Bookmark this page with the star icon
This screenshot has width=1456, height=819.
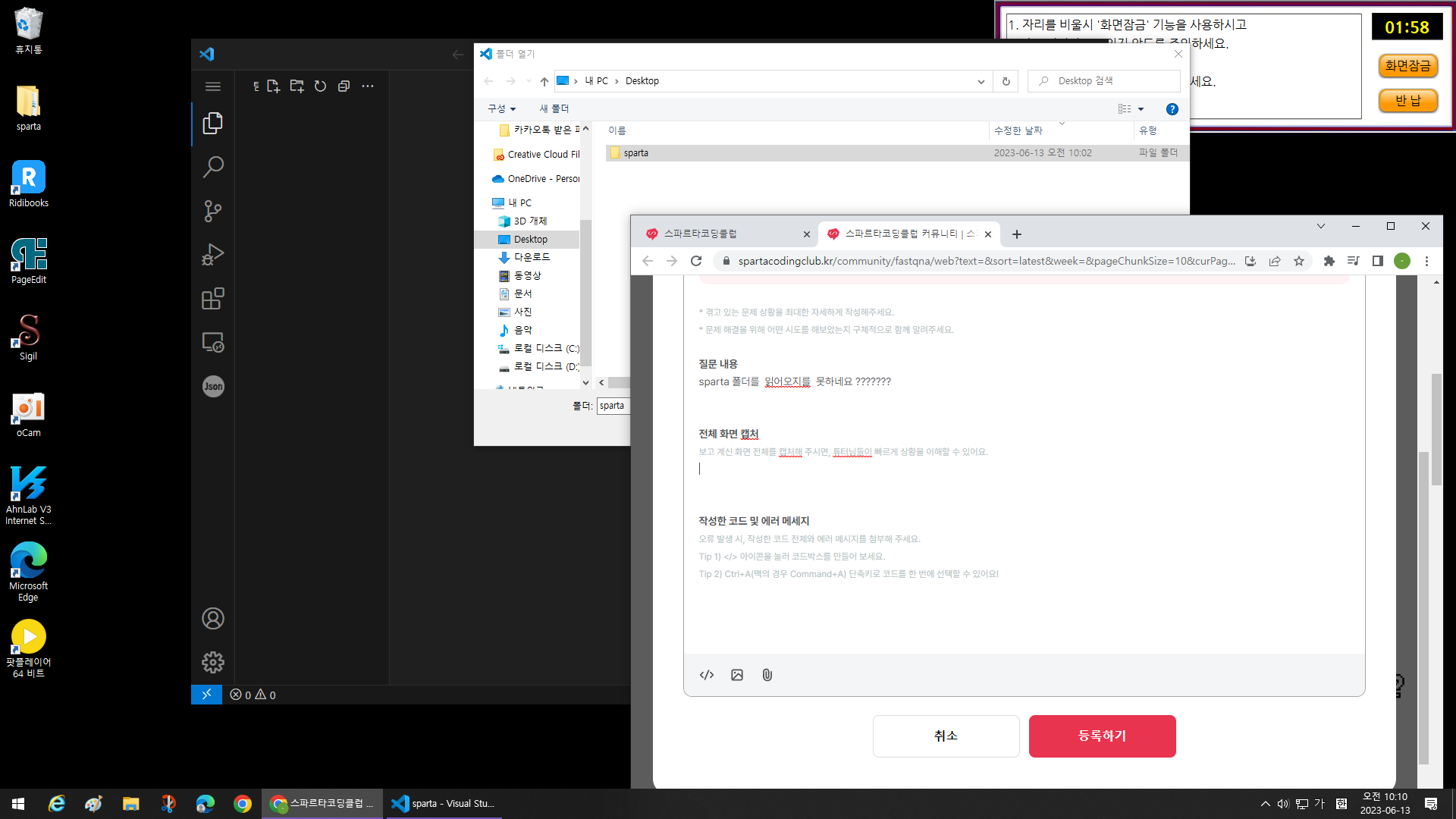tap(1299, 261)
